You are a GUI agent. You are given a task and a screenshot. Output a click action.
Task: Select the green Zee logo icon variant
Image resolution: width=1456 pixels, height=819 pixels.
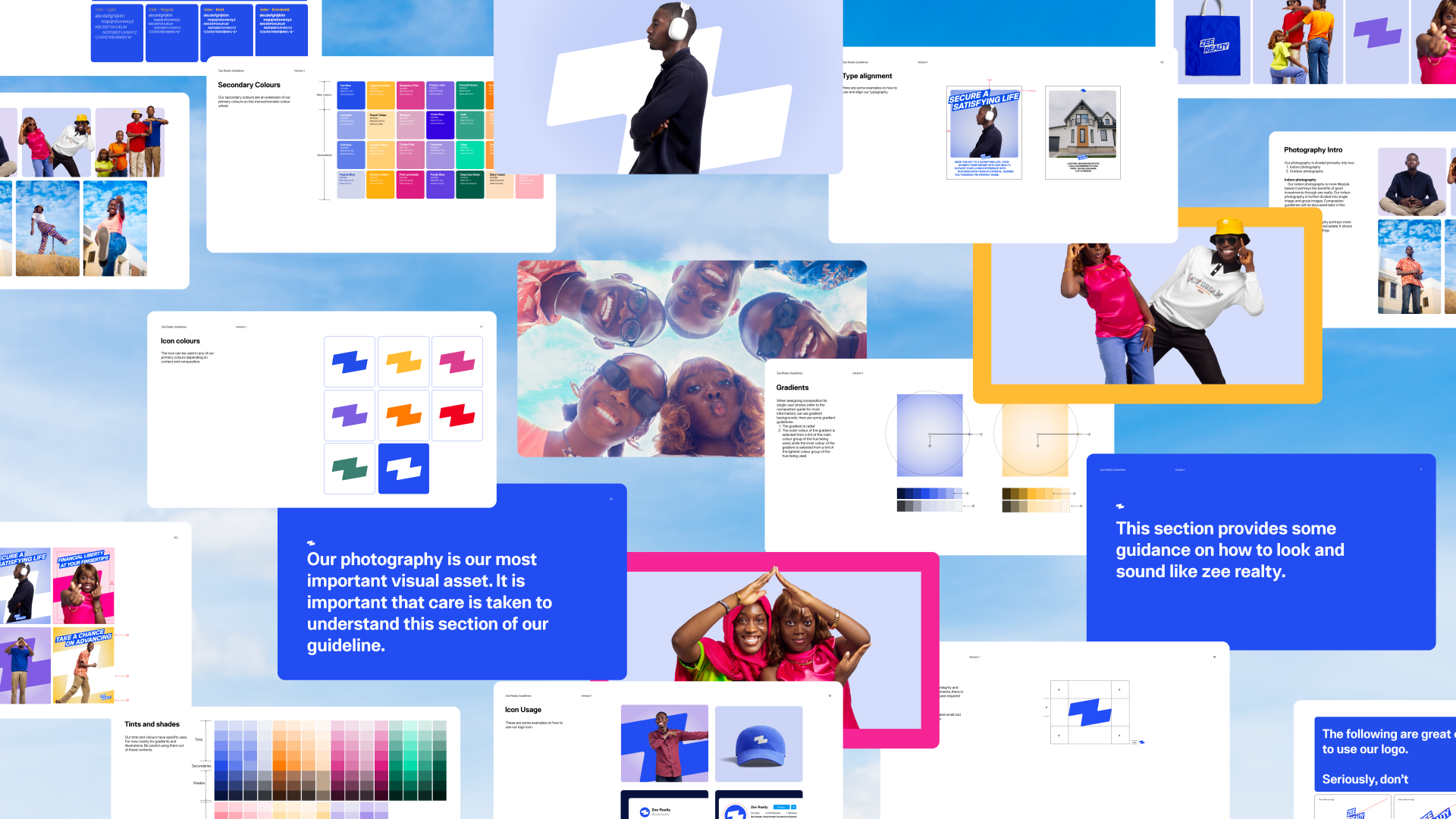point(349,468)
